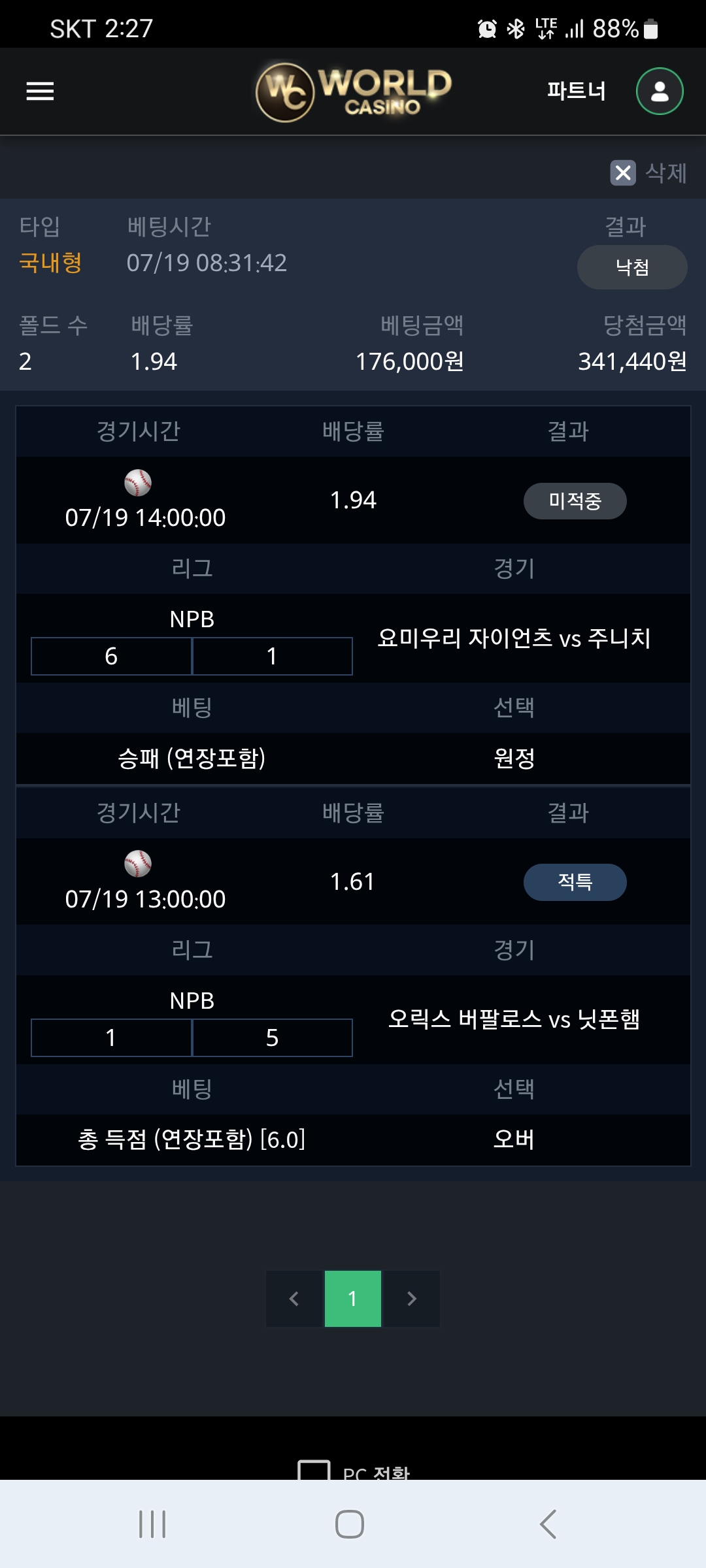Screen dimensions: 706x1568
Task: Click the X delete icon
Action: (623, 173)
